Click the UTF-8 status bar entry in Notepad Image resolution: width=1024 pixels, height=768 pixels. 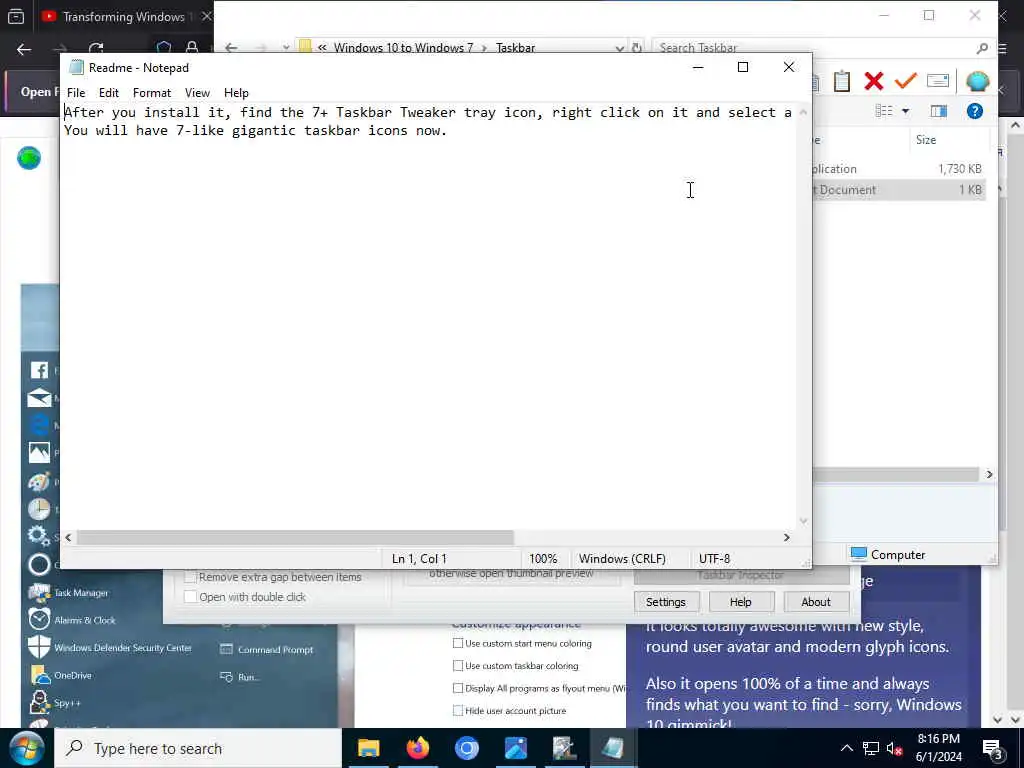(x=714, y=558)
